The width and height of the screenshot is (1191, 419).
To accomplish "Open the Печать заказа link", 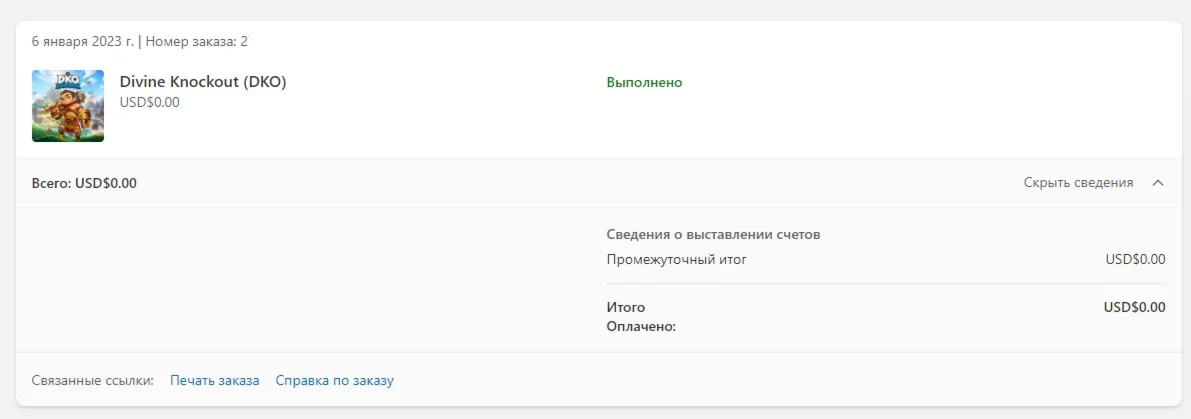I will click(x=214, y=380).
